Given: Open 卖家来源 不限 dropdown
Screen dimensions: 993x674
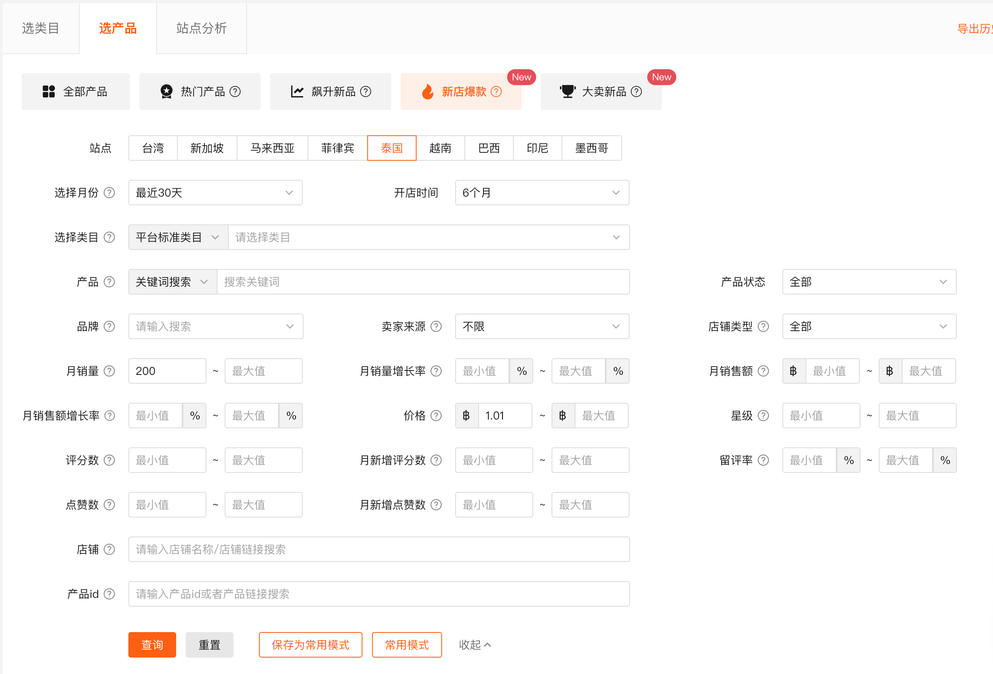Looking at the screenshot, I should click(542, 326).
